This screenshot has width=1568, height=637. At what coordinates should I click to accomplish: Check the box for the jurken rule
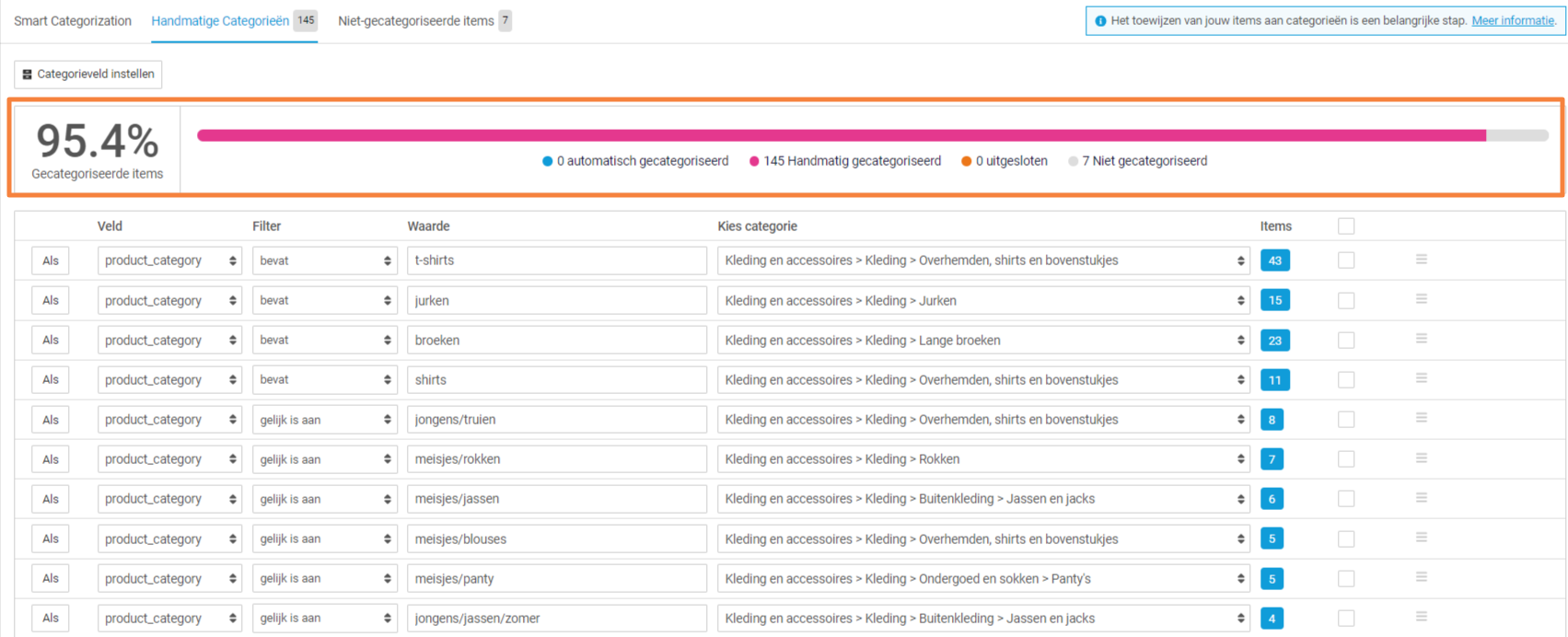pos(1346,301)
